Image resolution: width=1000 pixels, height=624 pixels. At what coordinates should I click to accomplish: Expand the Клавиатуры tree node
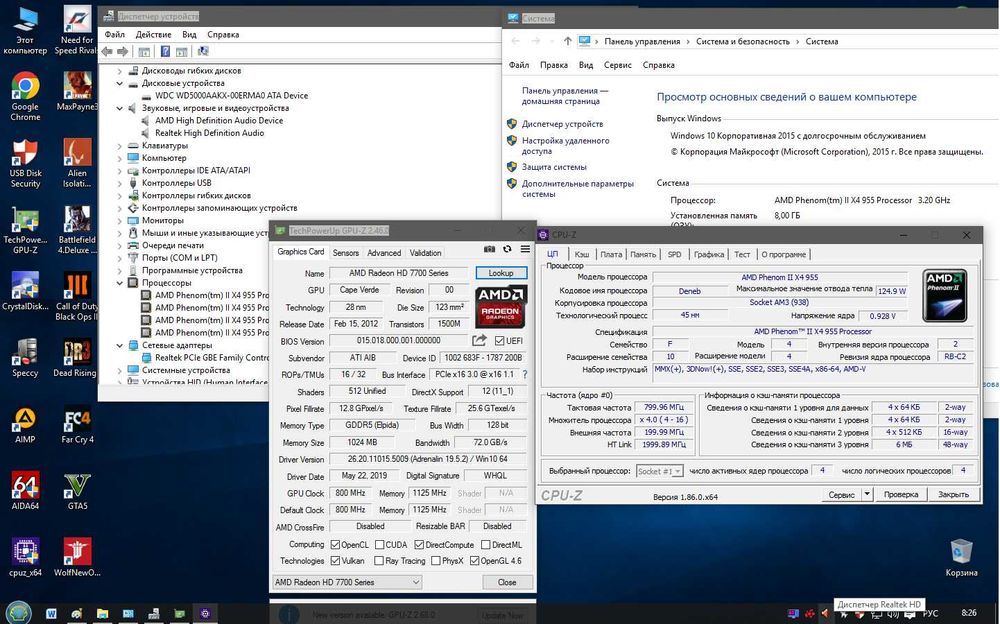pyautogui.click(x=119, y=146)
